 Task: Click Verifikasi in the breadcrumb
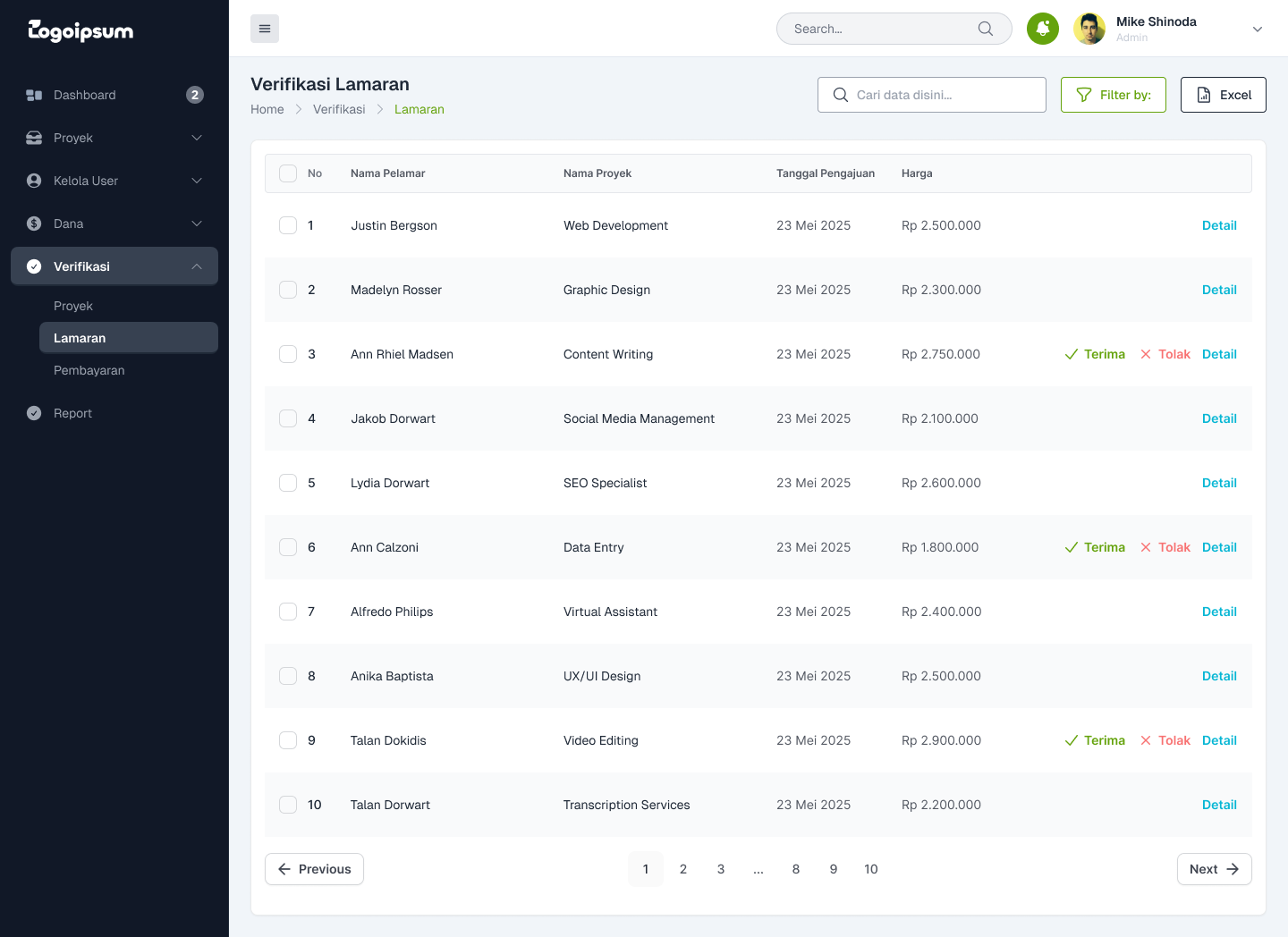tap(339, 109)
